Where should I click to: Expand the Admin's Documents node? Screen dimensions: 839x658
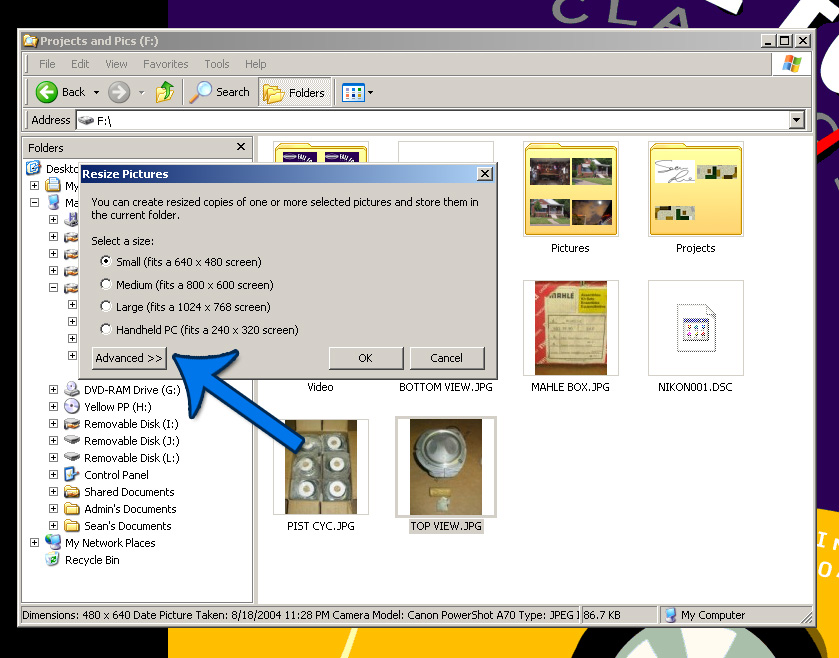point(54,509)
